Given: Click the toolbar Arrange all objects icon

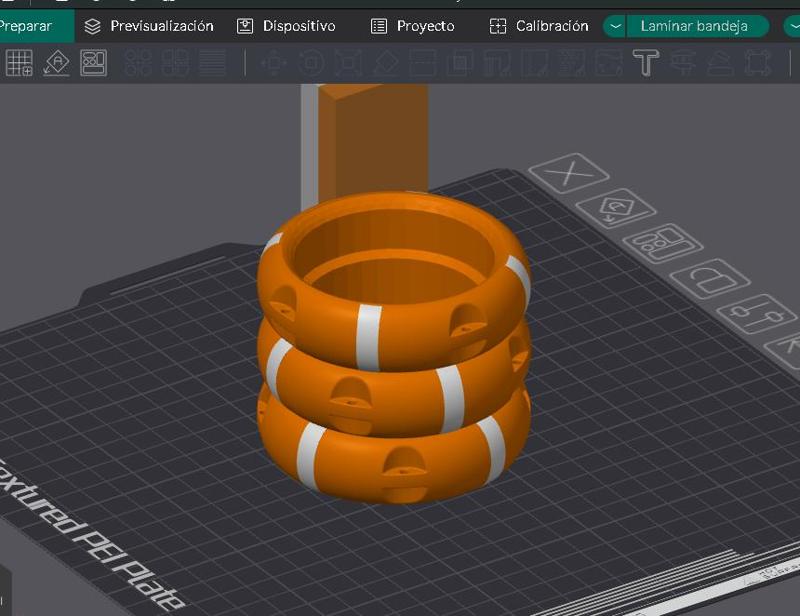Looking at the screenshot, I should [93, 63].
